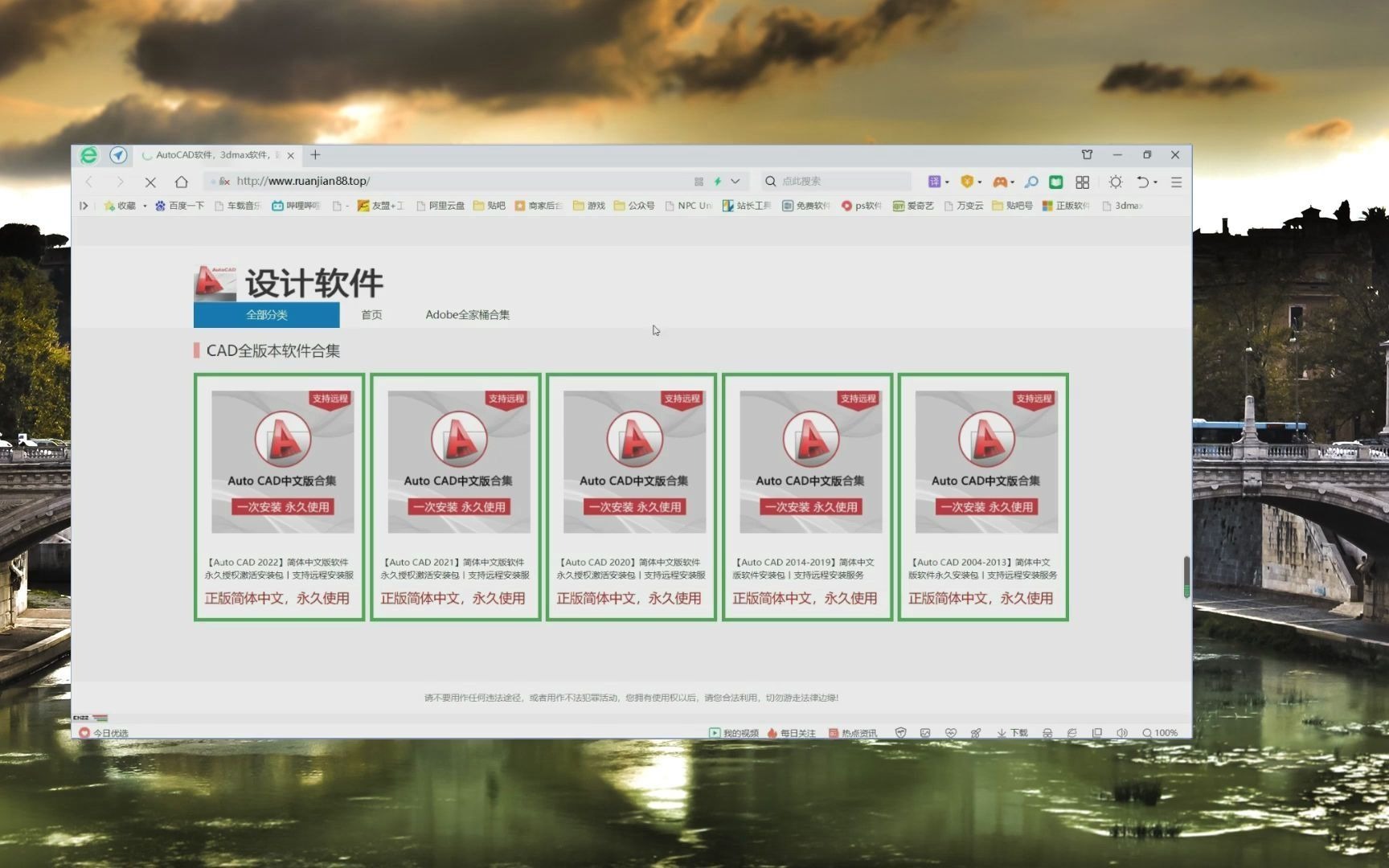Open 热点资讯 in the status bar

click(853, 733)
